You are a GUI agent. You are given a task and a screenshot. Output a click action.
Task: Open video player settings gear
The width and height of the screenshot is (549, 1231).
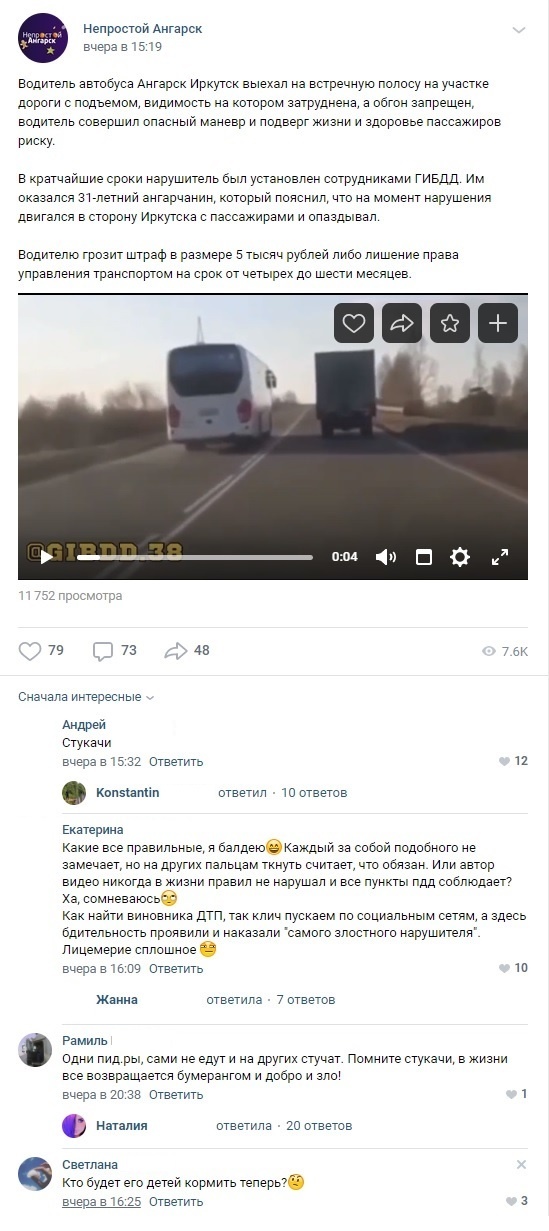[x=460, y=557]
